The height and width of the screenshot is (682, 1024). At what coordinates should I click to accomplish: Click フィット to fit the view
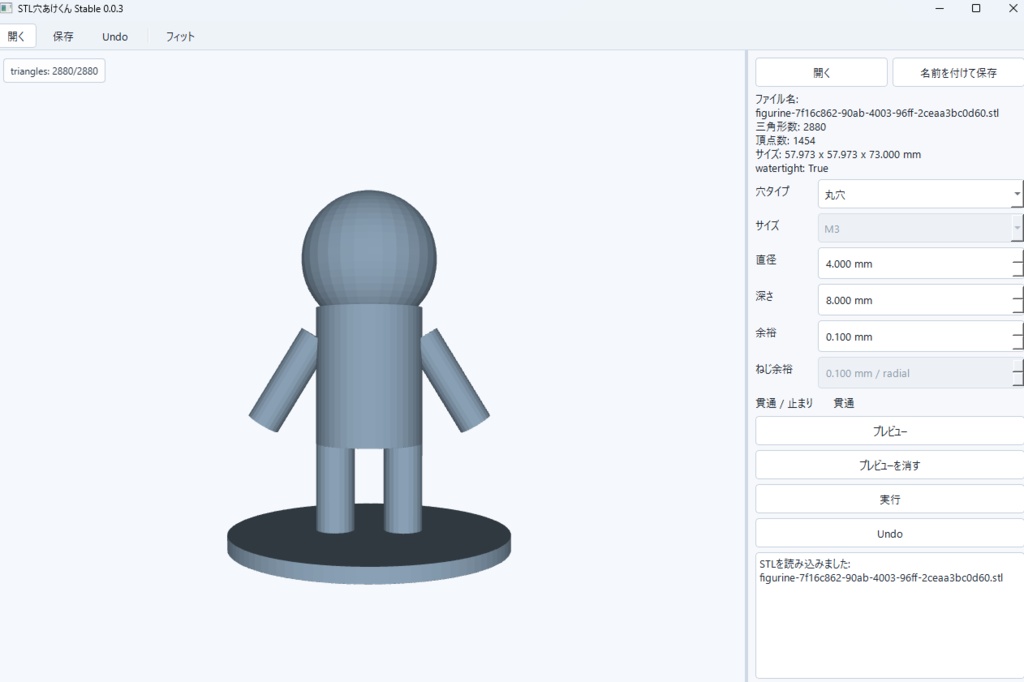[180, 37]
